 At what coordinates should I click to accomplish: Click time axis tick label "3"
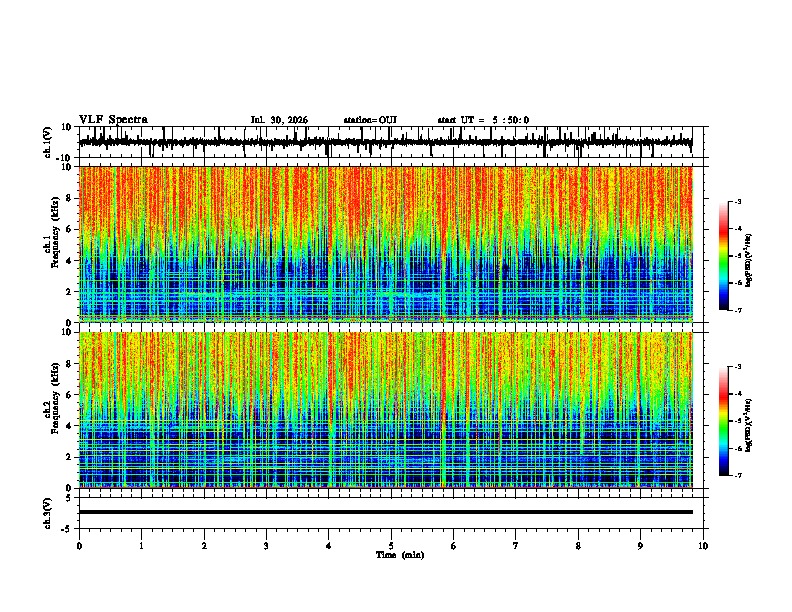tap(266, 546)
